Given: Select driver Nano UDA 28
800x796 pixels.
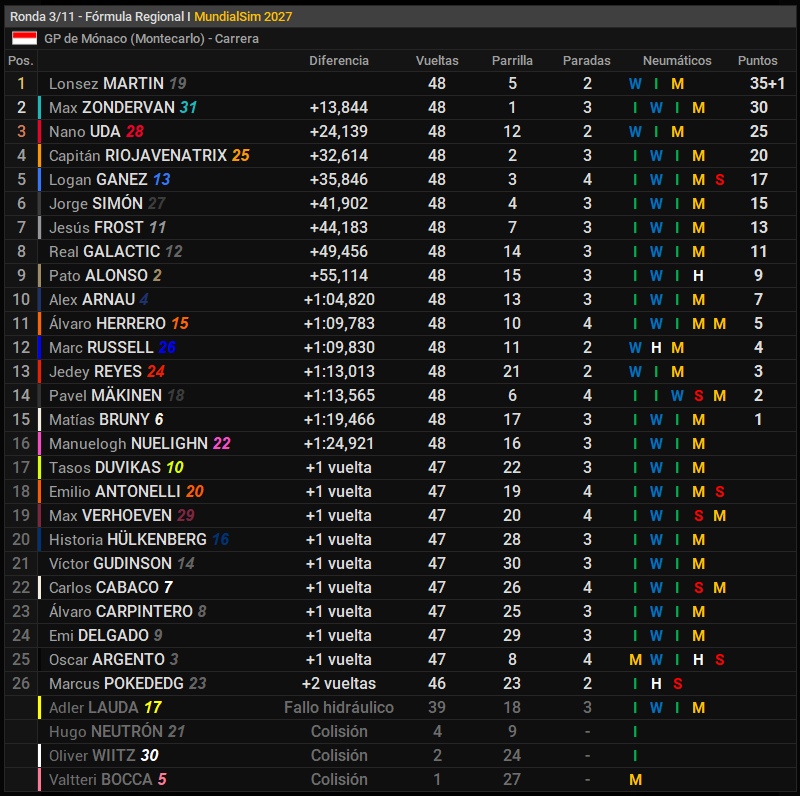Looking at the screenshot, I should (96, 132).
